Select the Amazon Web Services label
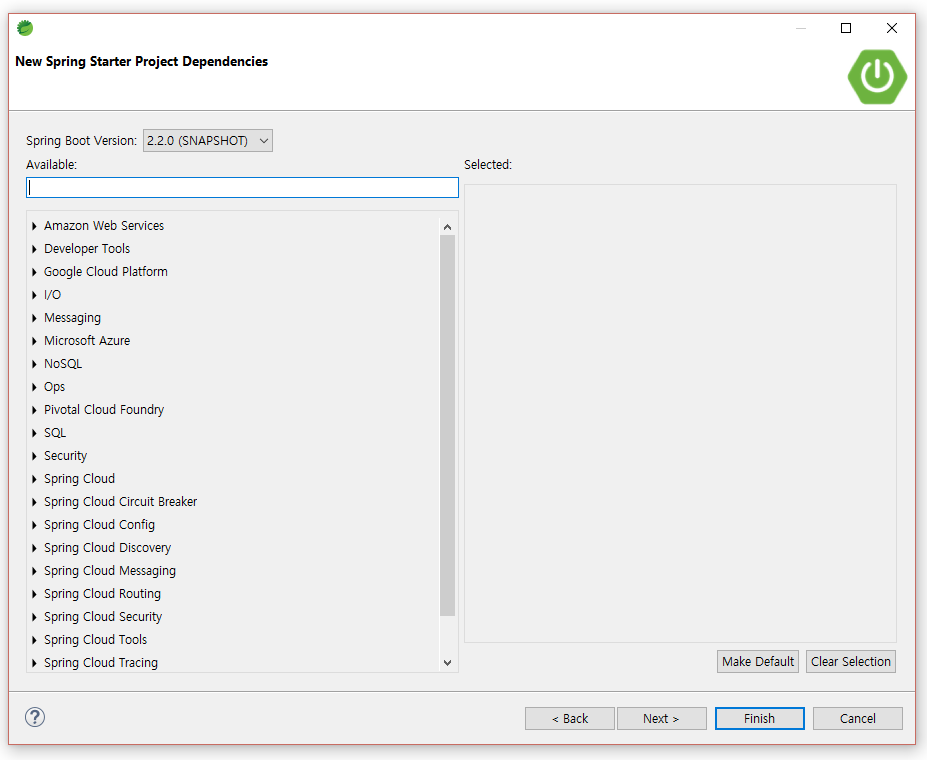Viewport: 927px width, 760px height. point(103,226)
